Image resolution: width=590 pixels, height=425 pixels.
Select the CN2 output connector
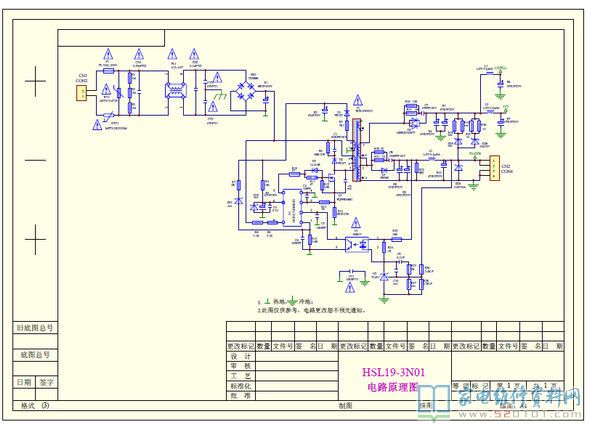pyautogui.click(x=494, y=168)
